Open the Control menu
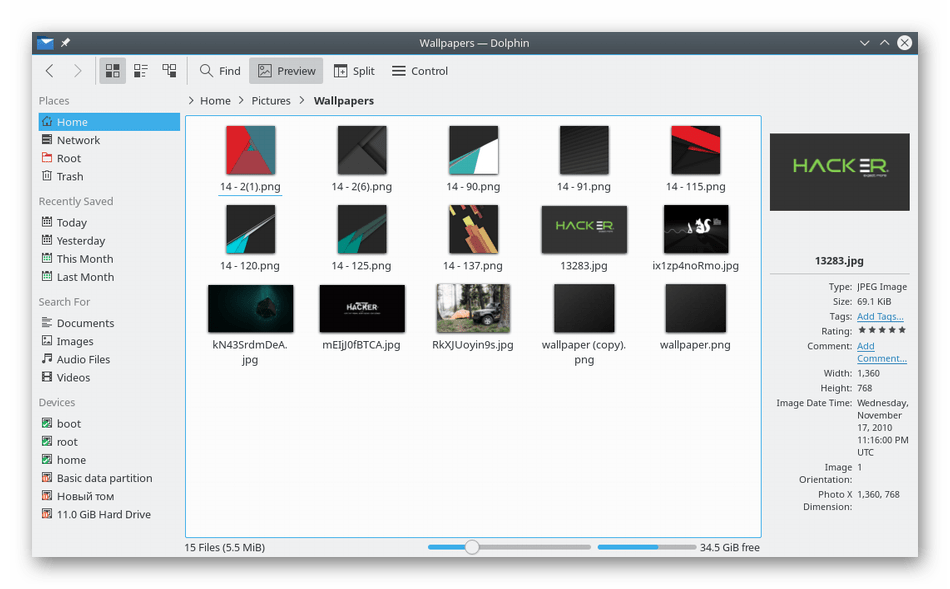 [420, 71]
